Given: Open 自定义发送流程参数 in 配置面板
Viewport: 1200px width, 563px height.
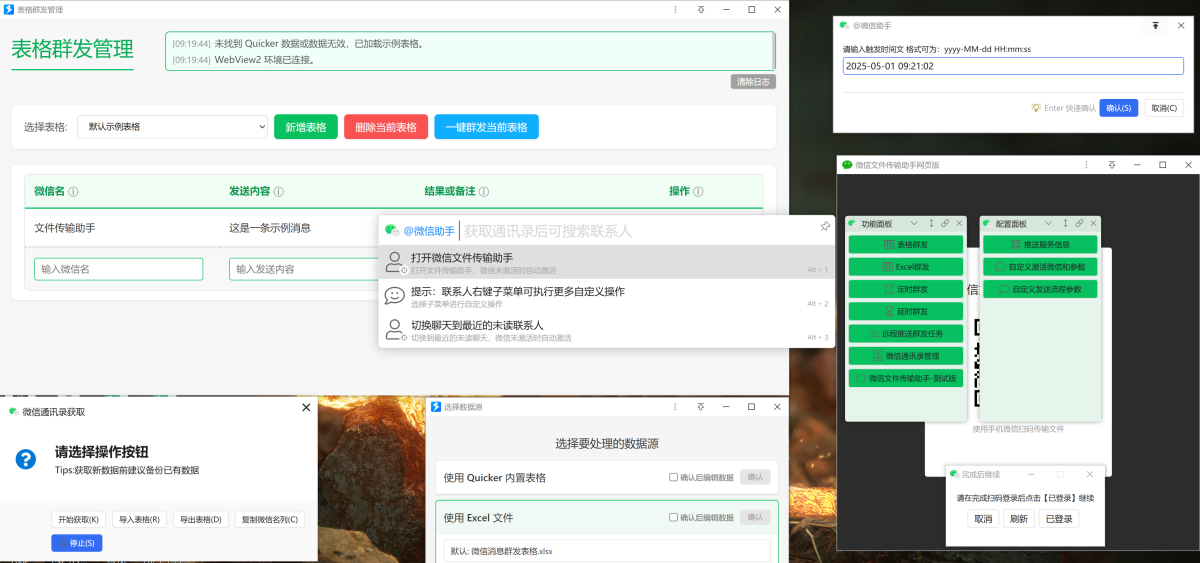Looking at the screenshot, I should tap(1040, 289).
